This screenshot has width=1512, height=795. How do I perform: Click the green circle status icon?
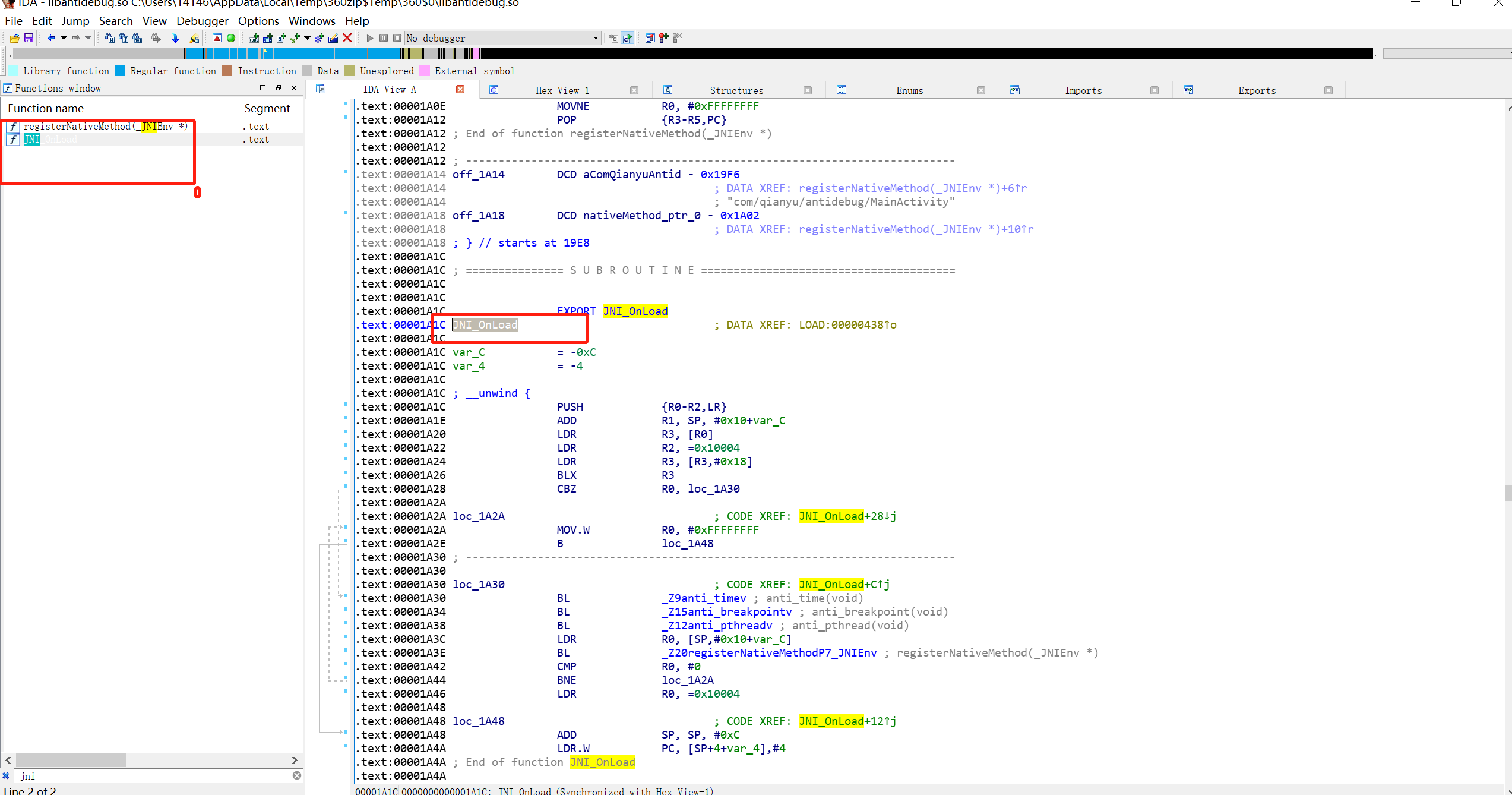point(231,38)
